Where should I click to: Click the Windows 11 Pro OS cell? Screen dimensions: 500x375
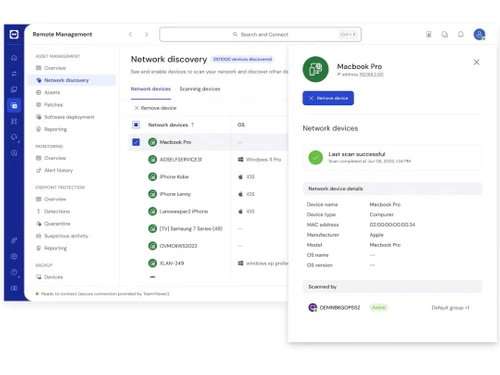point(259,159)
